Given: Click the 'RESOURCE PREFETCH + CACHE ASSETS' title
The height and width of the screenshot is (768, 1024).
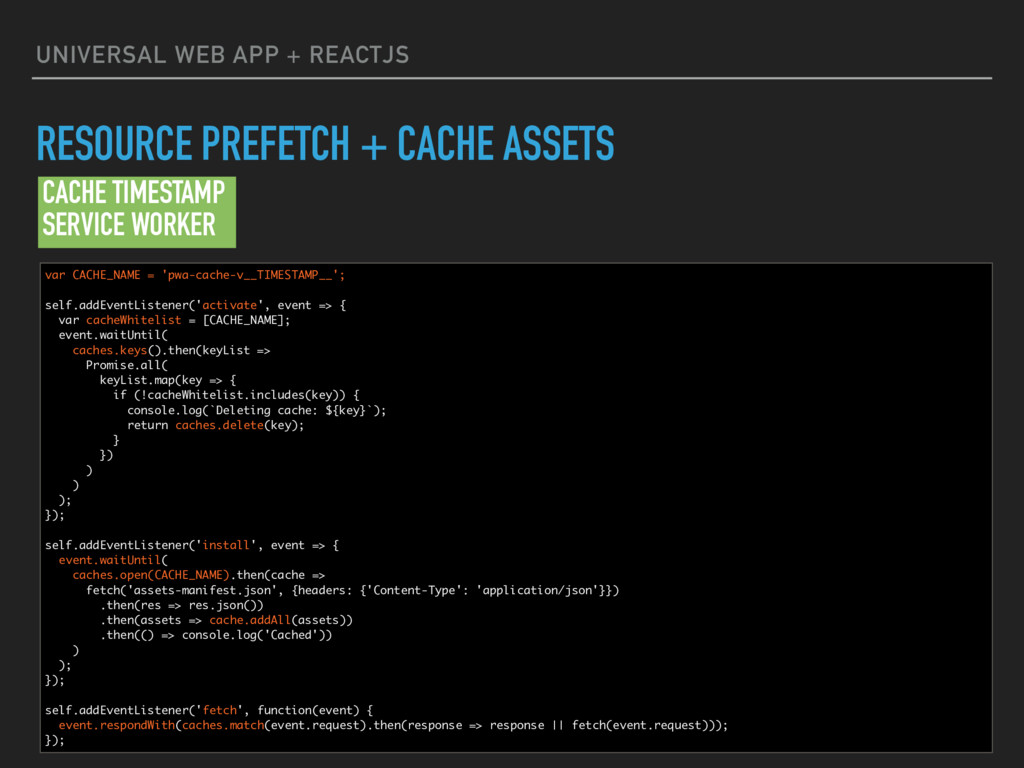Looking at the screenshot, I should pyautogui.click(x=325, y=143).
